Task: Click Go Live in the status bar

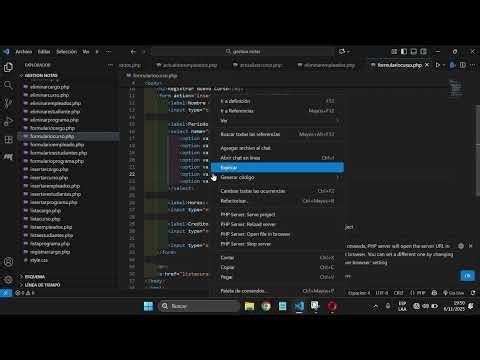Action: pyautogui.click(x=453, y=293)
